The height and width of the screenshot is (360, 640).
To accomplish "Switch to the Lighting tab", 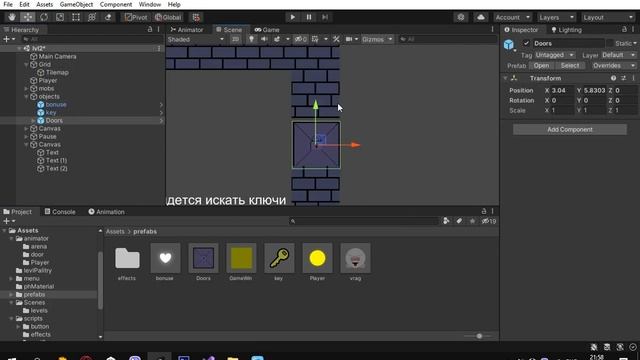I will click(x=567, y=29).
